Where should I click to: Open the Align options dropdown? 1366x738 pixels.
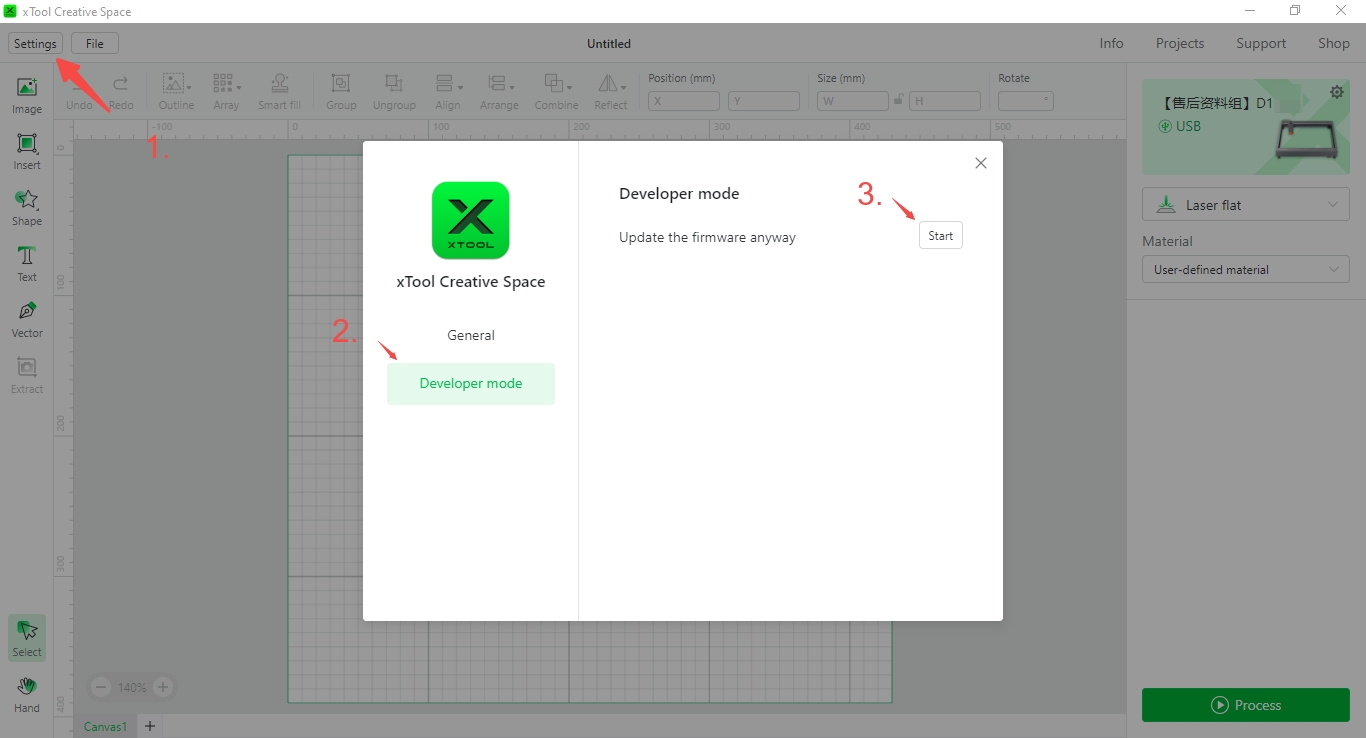[x=448, y=92]
